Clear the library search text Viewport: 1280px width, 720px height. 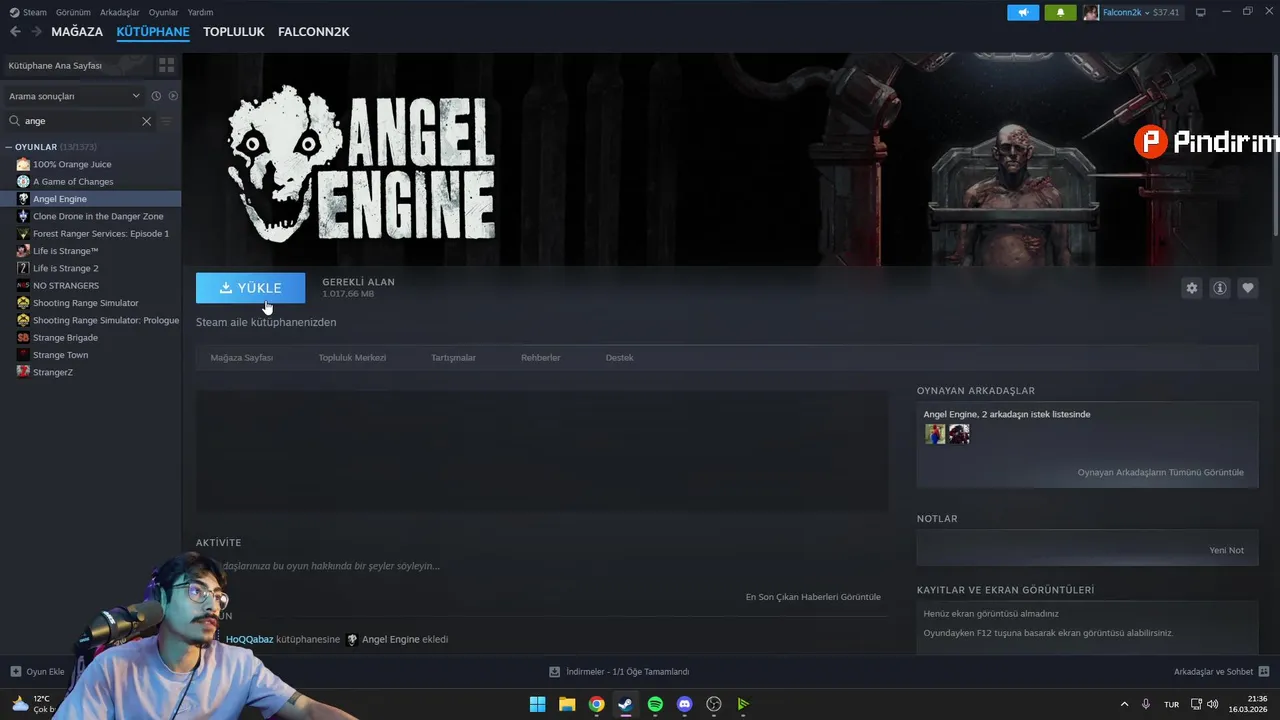pos(146,121)
